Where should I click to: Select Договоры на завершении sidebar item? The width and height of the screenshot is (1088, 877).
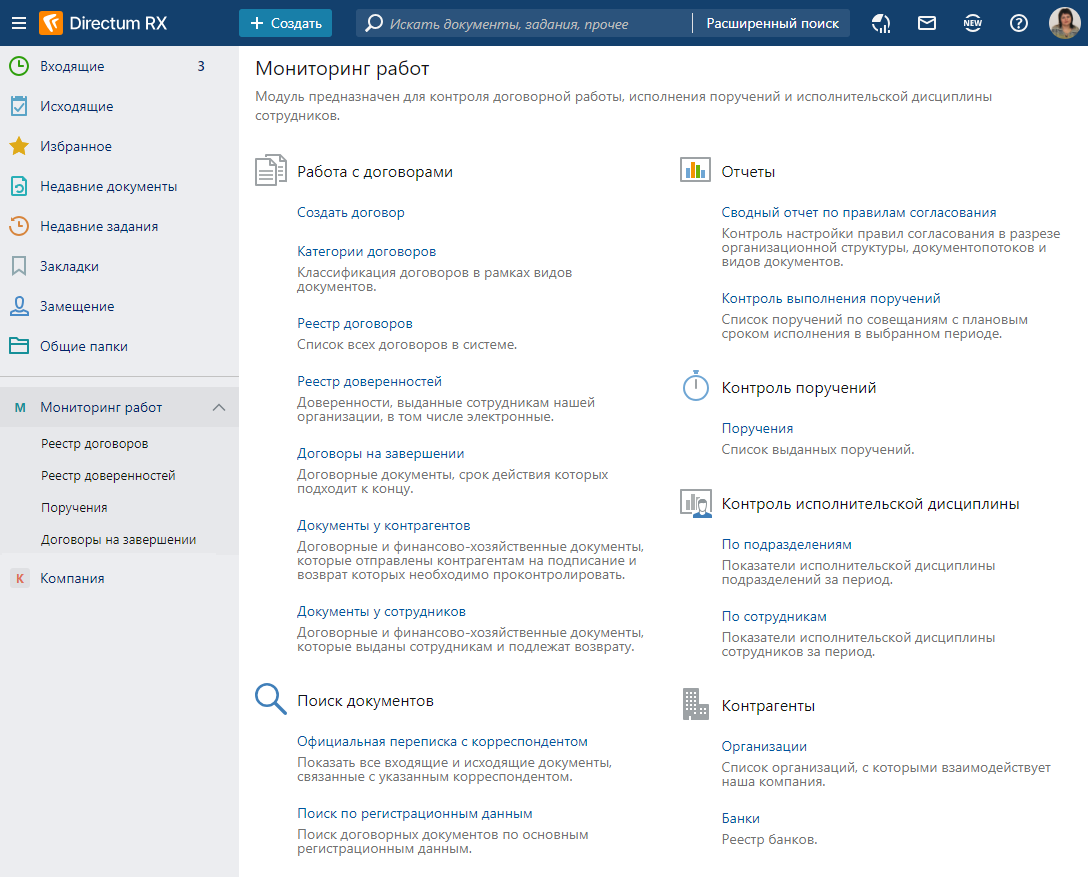point(118,540)
